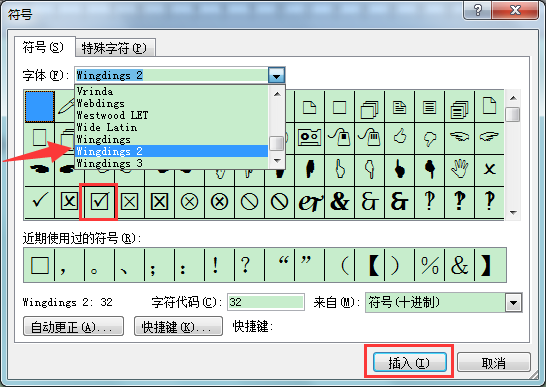Pick the thumbs up hand symbol
This screenshot has height=387, width=546.
pos(399,138)
